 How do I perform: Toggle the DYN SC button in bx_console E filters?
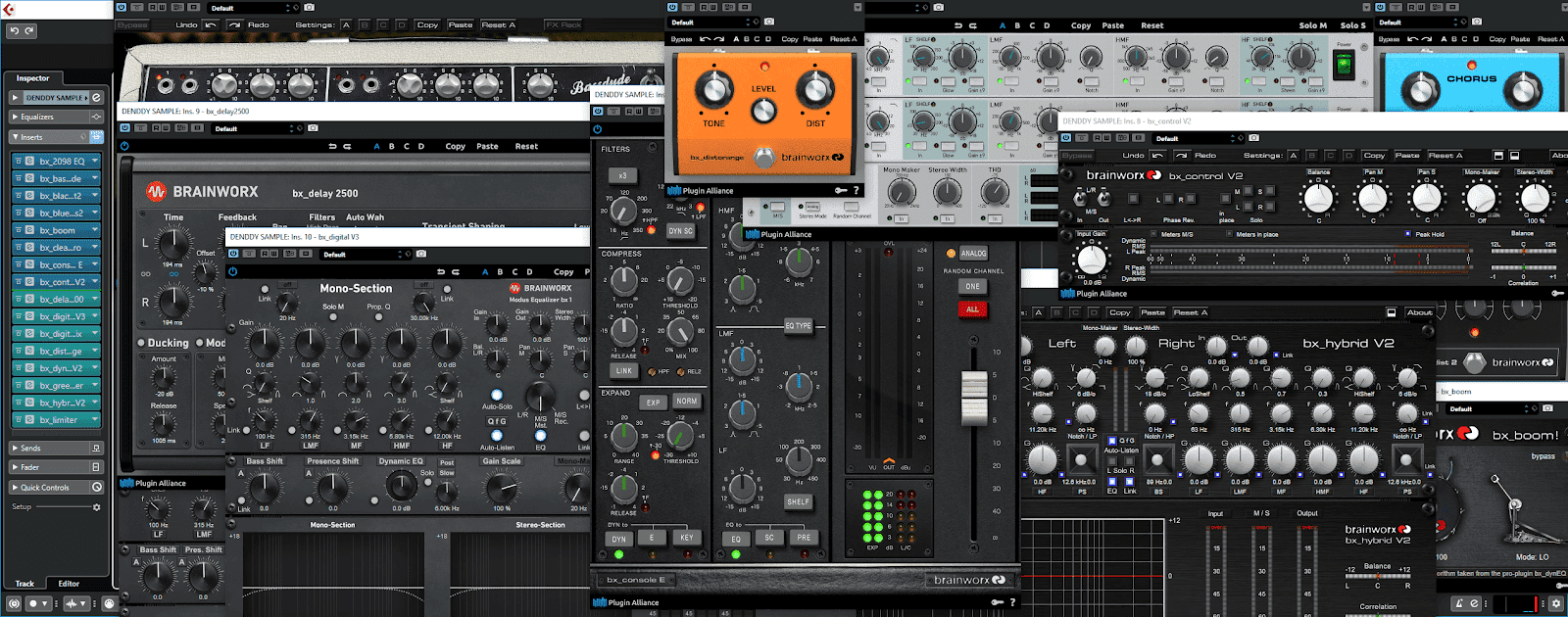680,230
